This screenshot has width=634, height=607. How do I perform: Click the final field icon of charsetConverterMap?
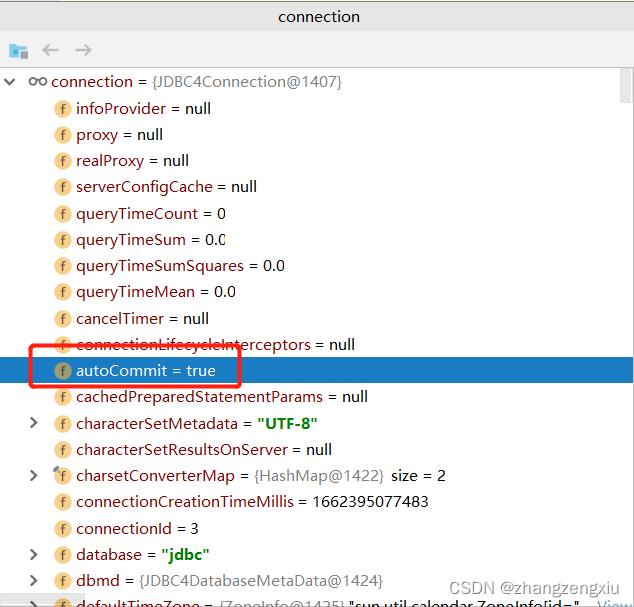63,476
